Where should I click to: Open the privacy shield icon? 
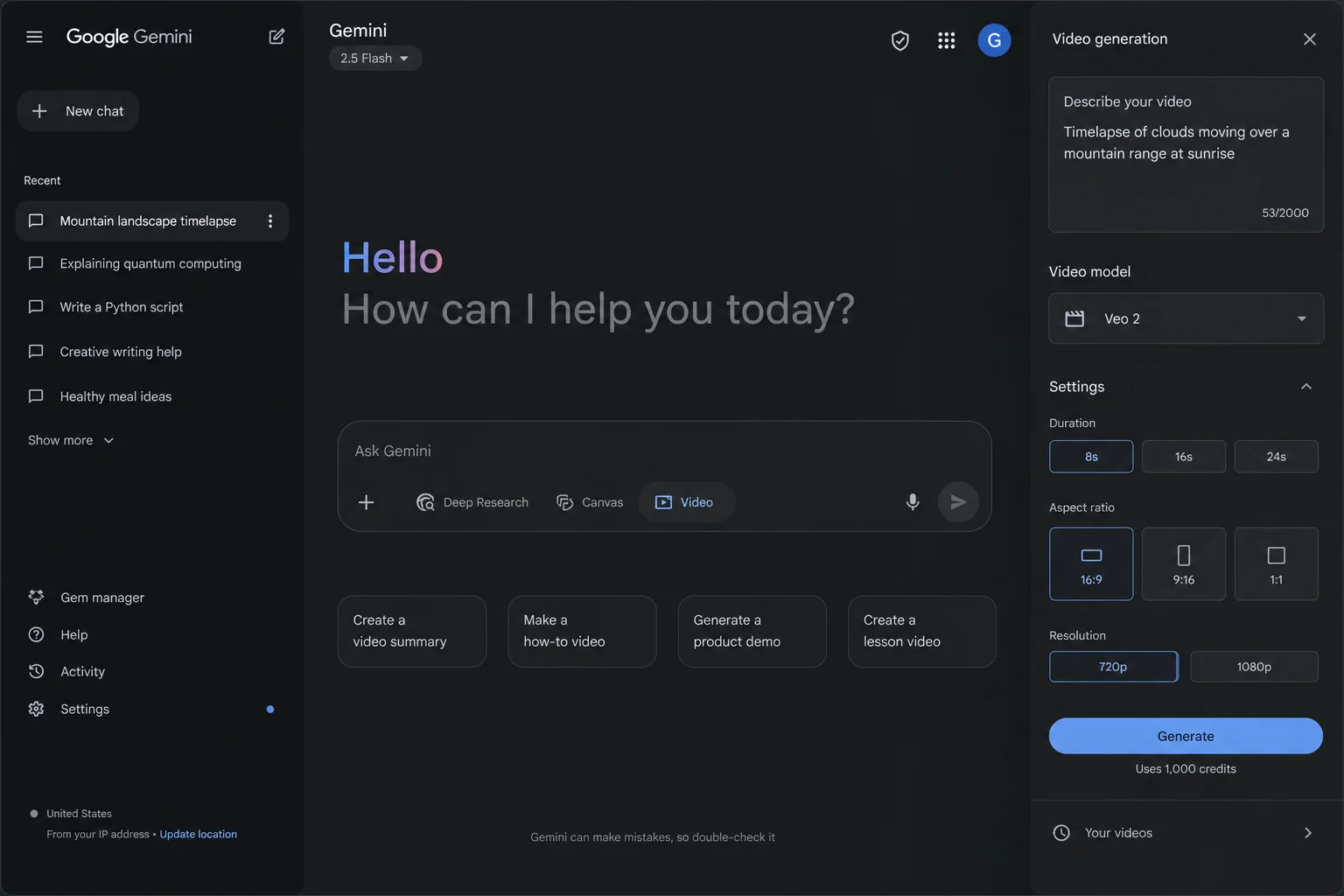pyautogui.click(x=899, y=40)
